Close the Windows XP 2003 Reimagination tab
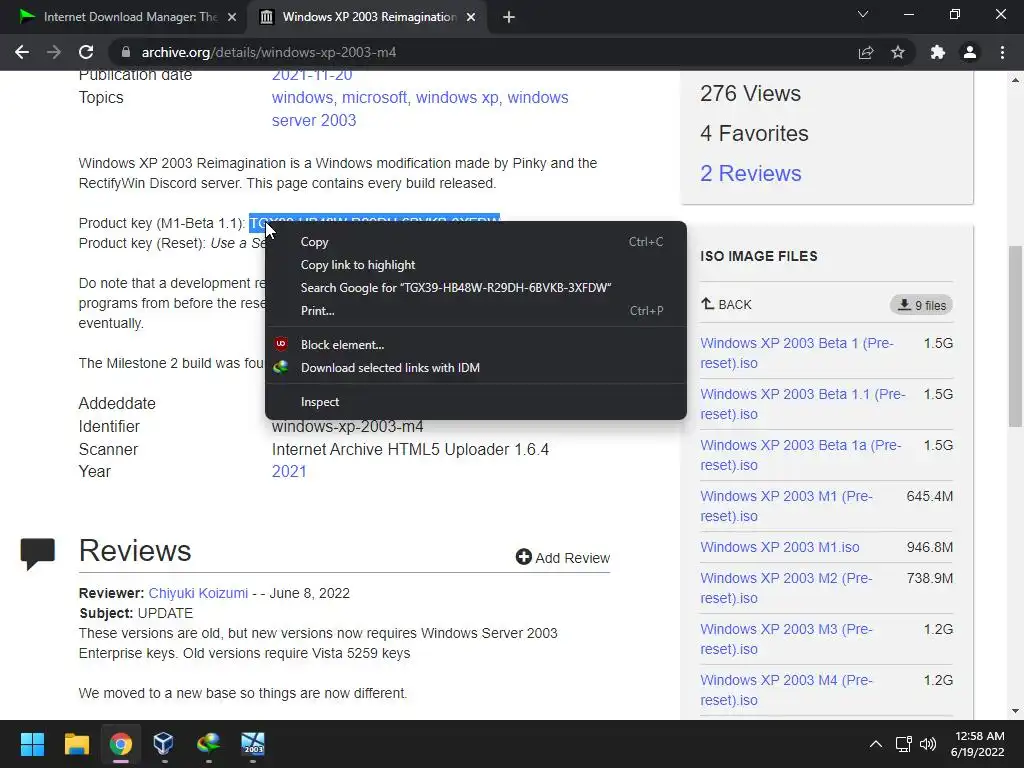The width and height of the screenshot is (1024, 768). click(471, 18)
